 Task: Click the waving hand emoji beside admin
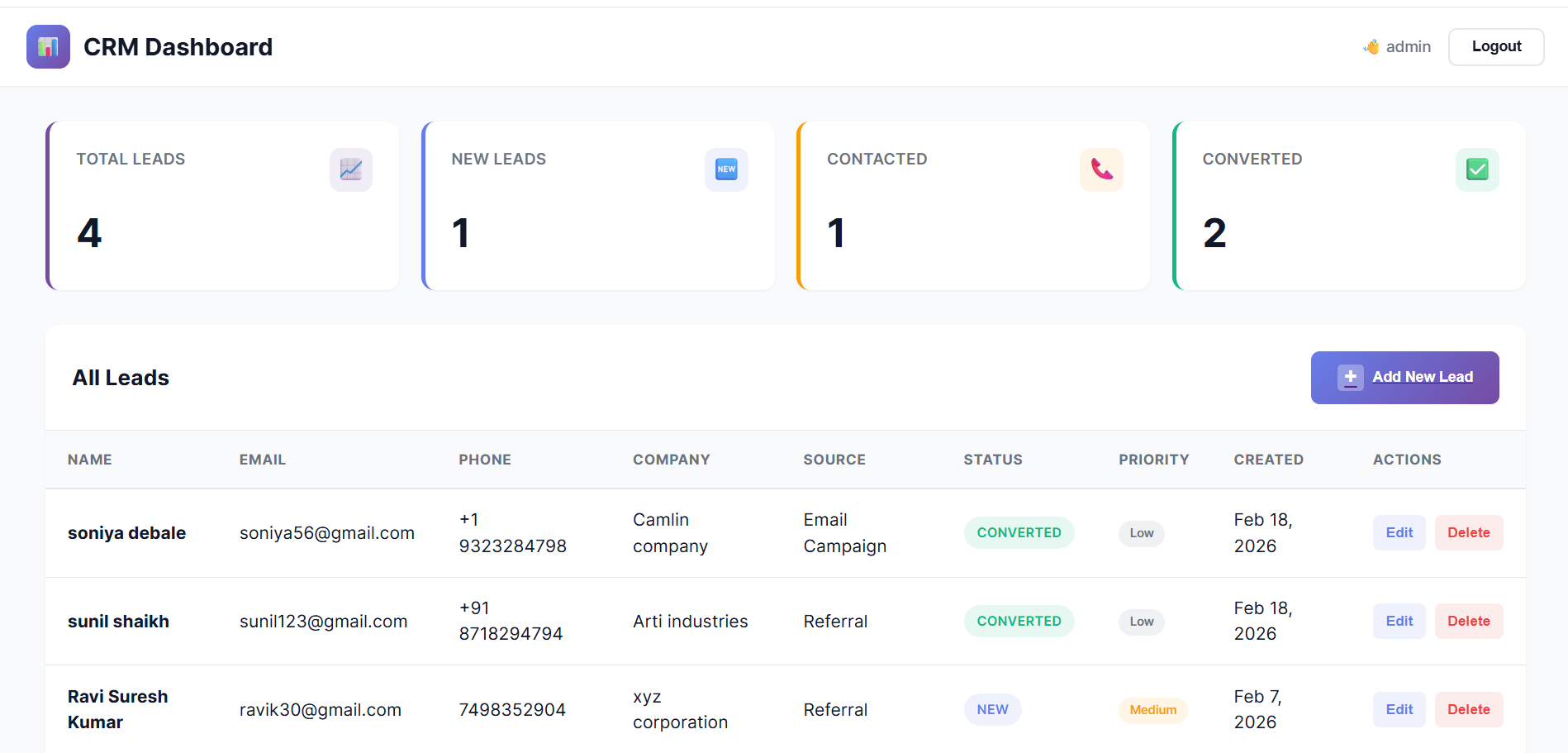[1371, 46]
